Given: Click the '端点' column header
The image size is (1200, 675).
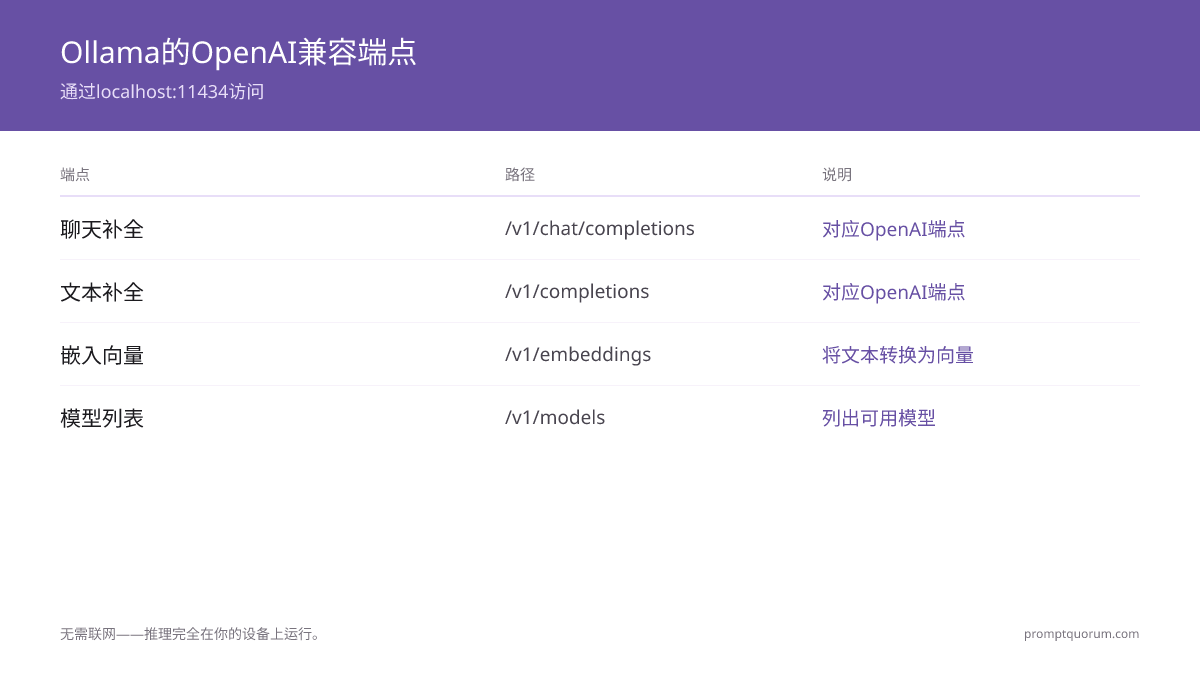Looking at the screenshot, I should click(x=75, y=175).
